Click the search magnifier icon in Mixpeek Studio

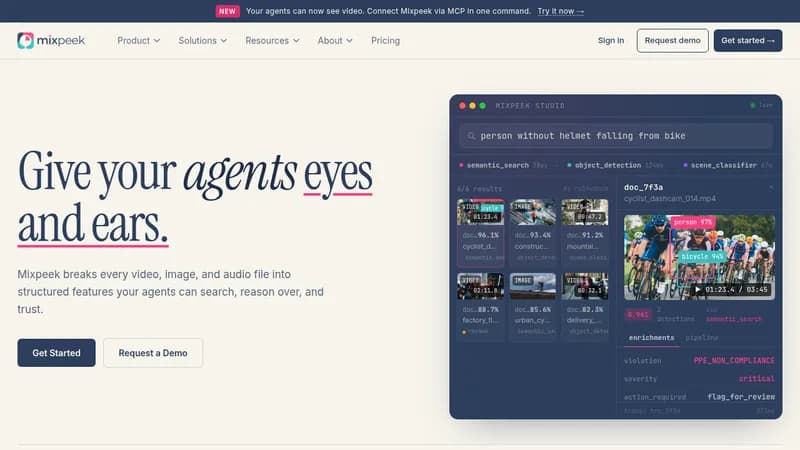[471, 136]
